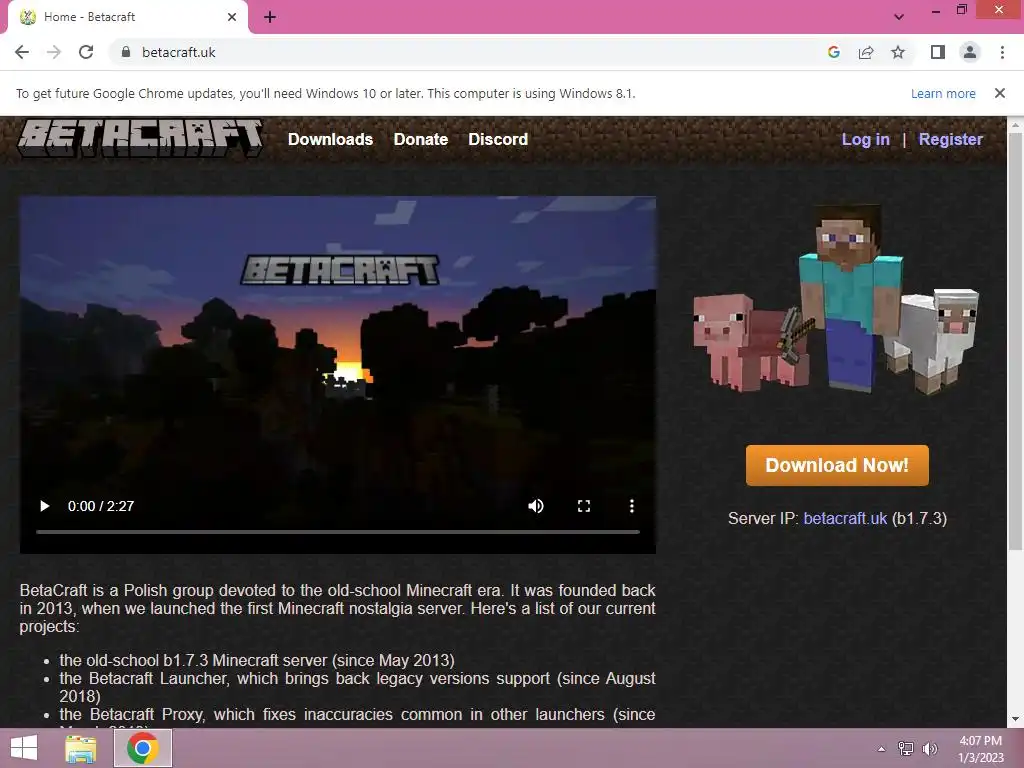
Task: Click the Download Now! button
Action: coord(837,465)
